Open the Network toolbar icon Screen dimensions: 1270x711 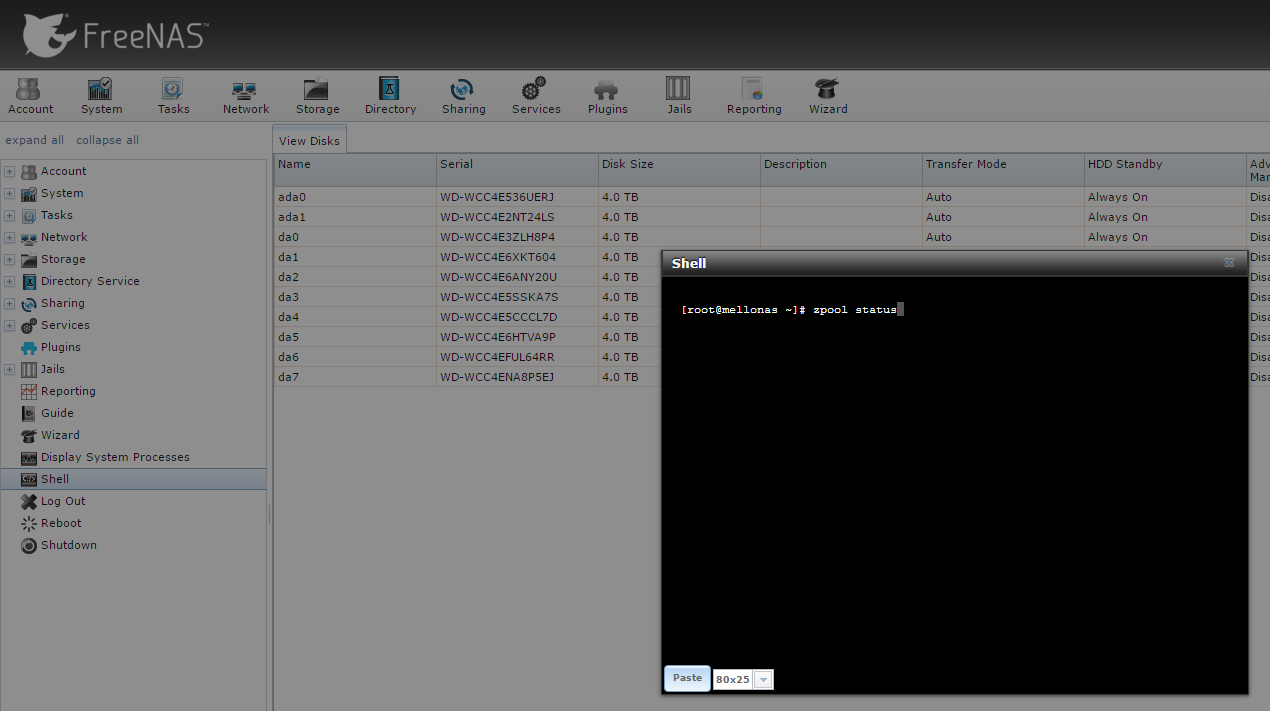click(245, 96)
